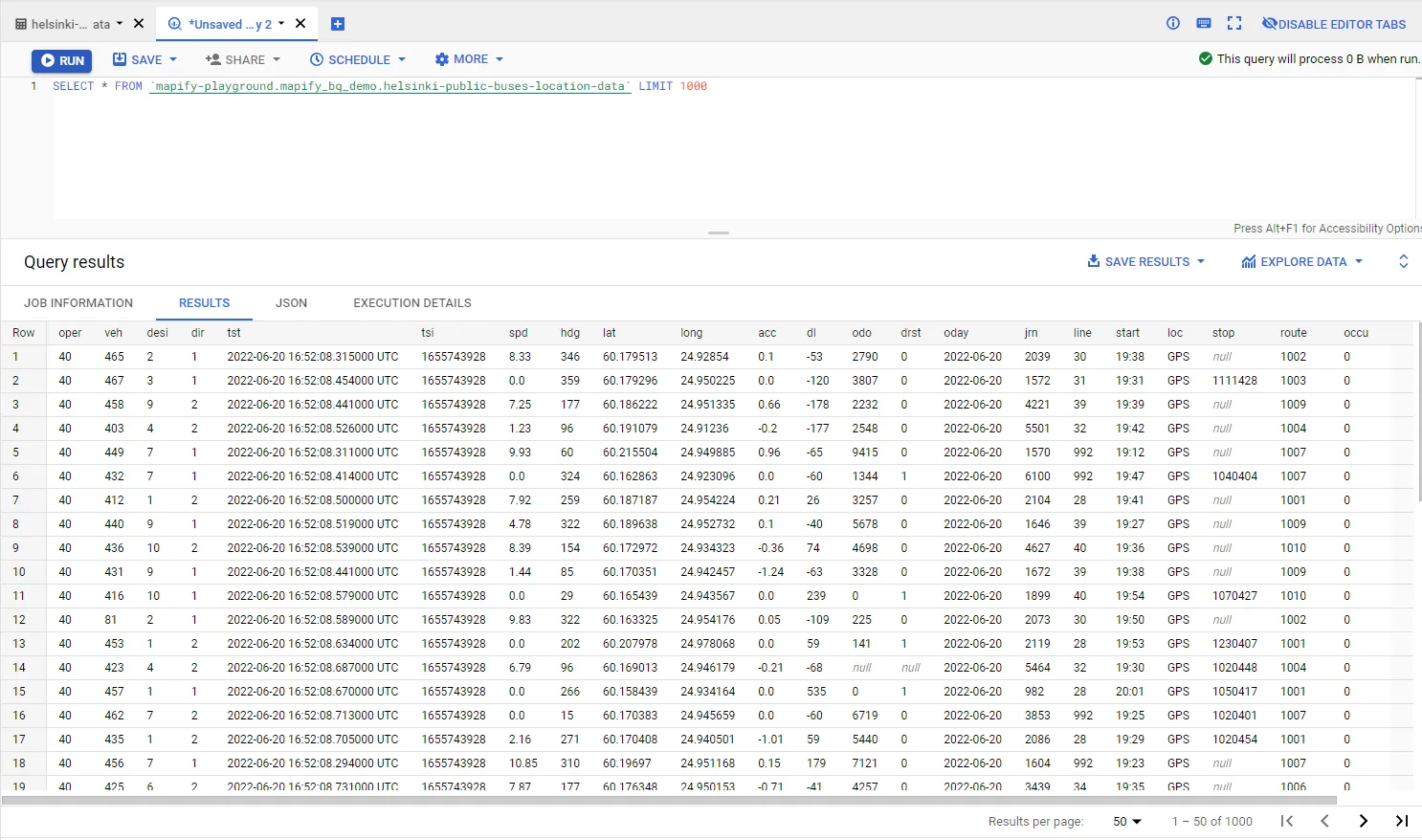Image resolution: width=1422 pixels, height=840 pixels.
Task: Close the Unsaved query 2 tab
Action: (300, 24)
